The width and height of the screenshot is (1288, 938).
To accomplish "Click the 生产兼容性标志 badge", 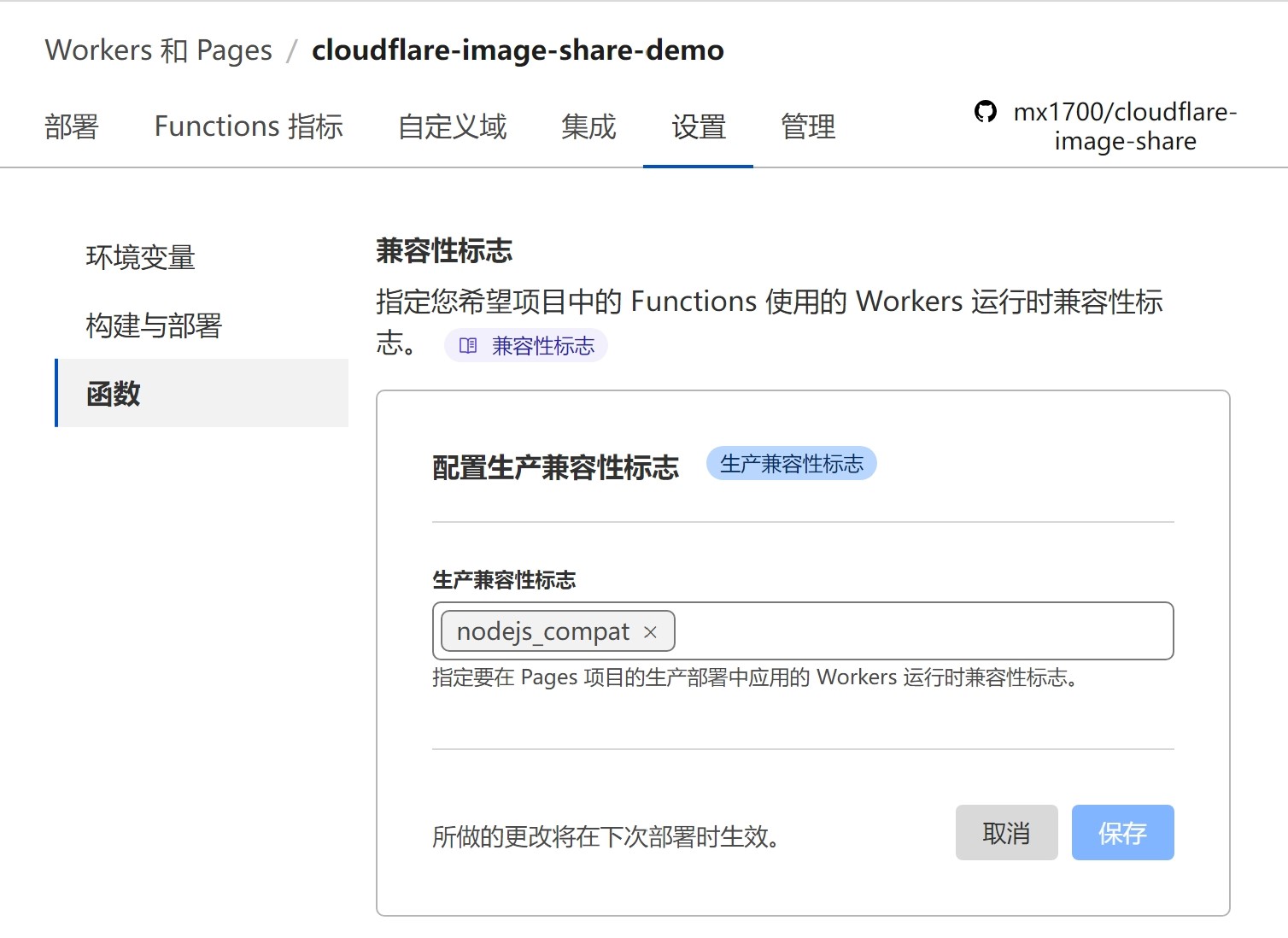I will point(791,464).
